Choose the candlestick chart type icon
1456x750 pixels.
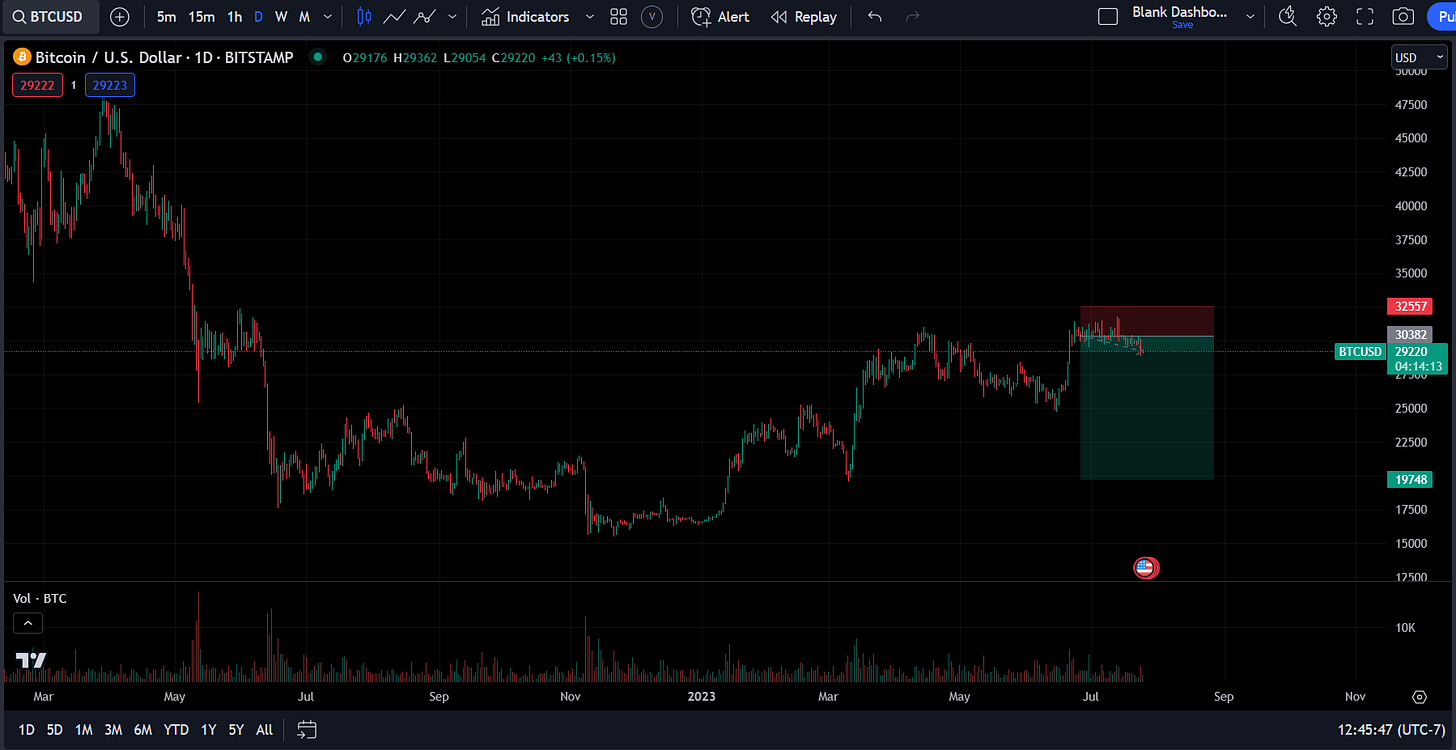coord(364,17)
